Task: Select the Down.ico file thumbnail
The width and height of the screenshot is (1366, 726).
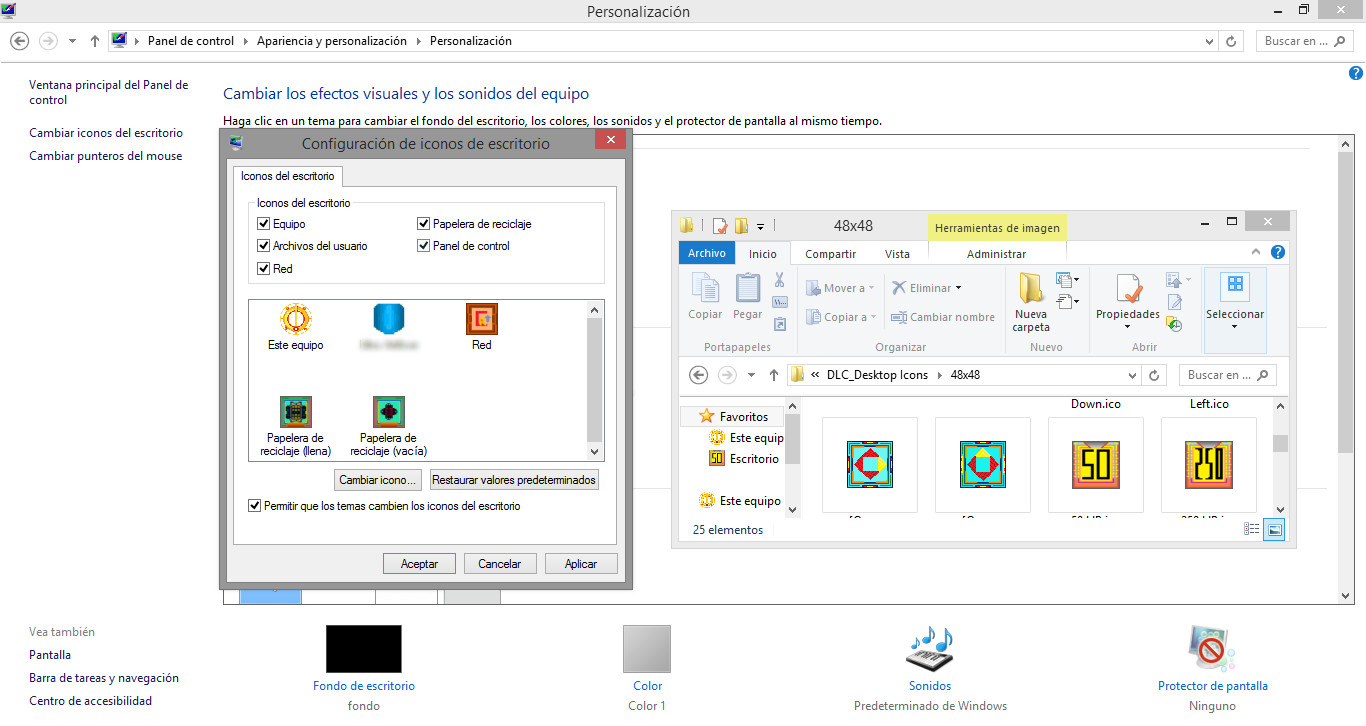Action: 1096,464
